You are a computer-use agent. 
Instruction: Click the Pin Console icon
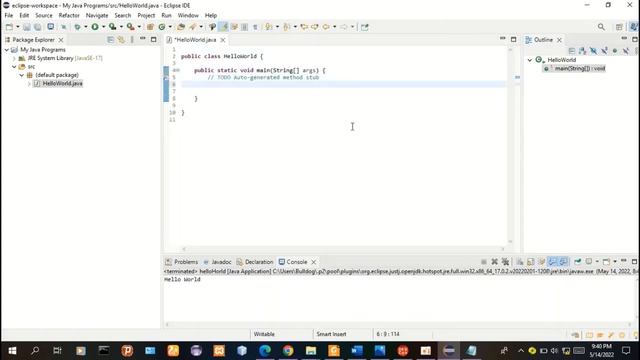pyautogui.click(x=578, y=262)
